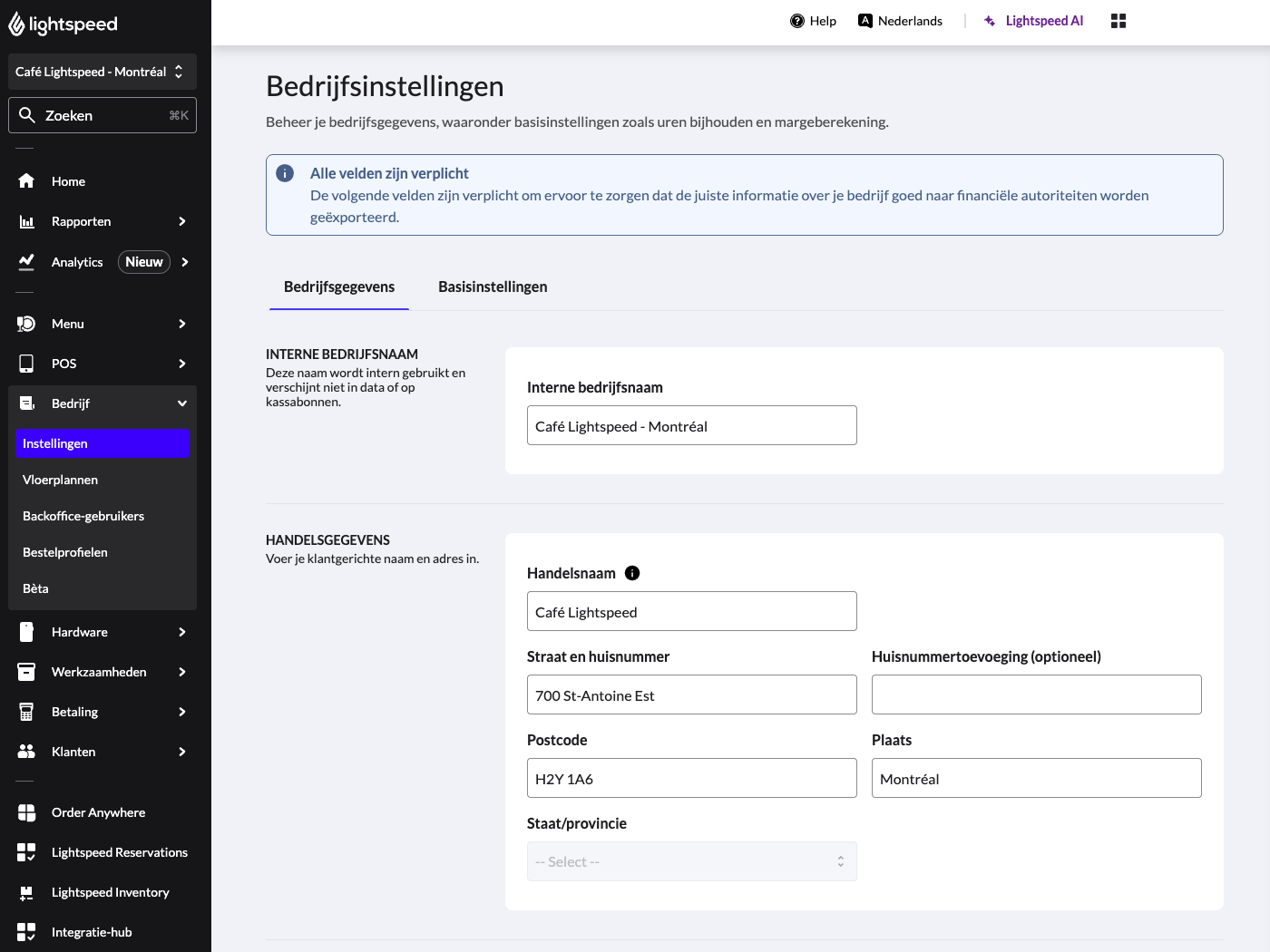Click the Integratie-hub icon
1270x952 pixels.
pos(26,932)
